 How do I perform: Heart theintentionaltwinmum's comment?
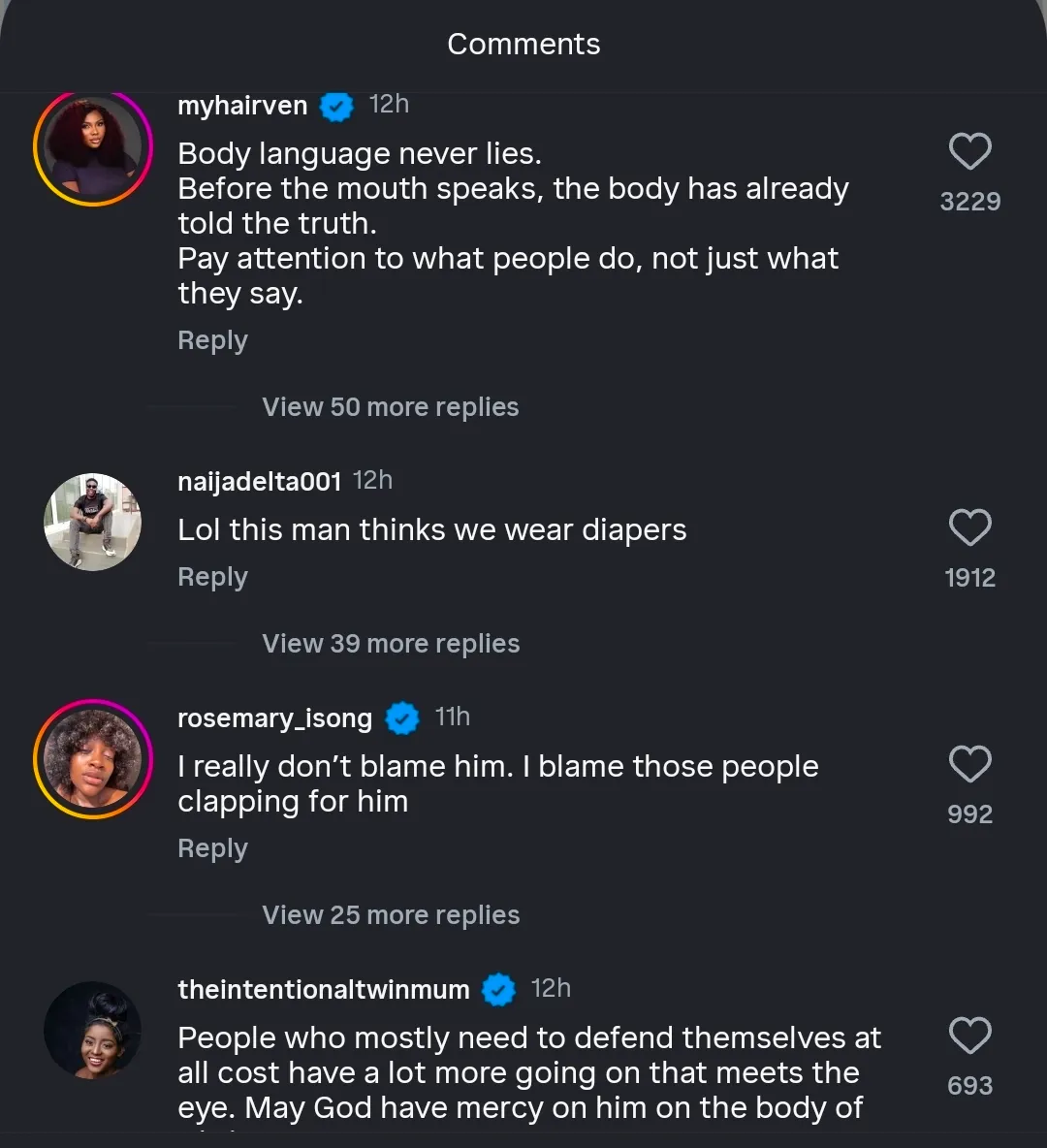coord(969,1036)
